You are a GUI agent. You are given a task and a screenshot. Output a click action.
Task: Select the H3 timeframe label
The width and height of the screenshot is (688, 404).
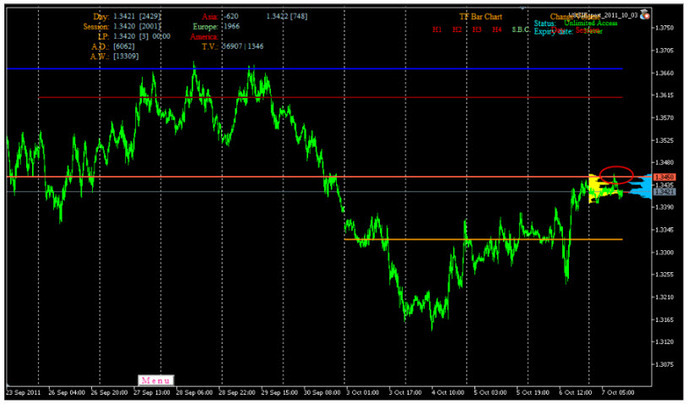pos(477,29)
